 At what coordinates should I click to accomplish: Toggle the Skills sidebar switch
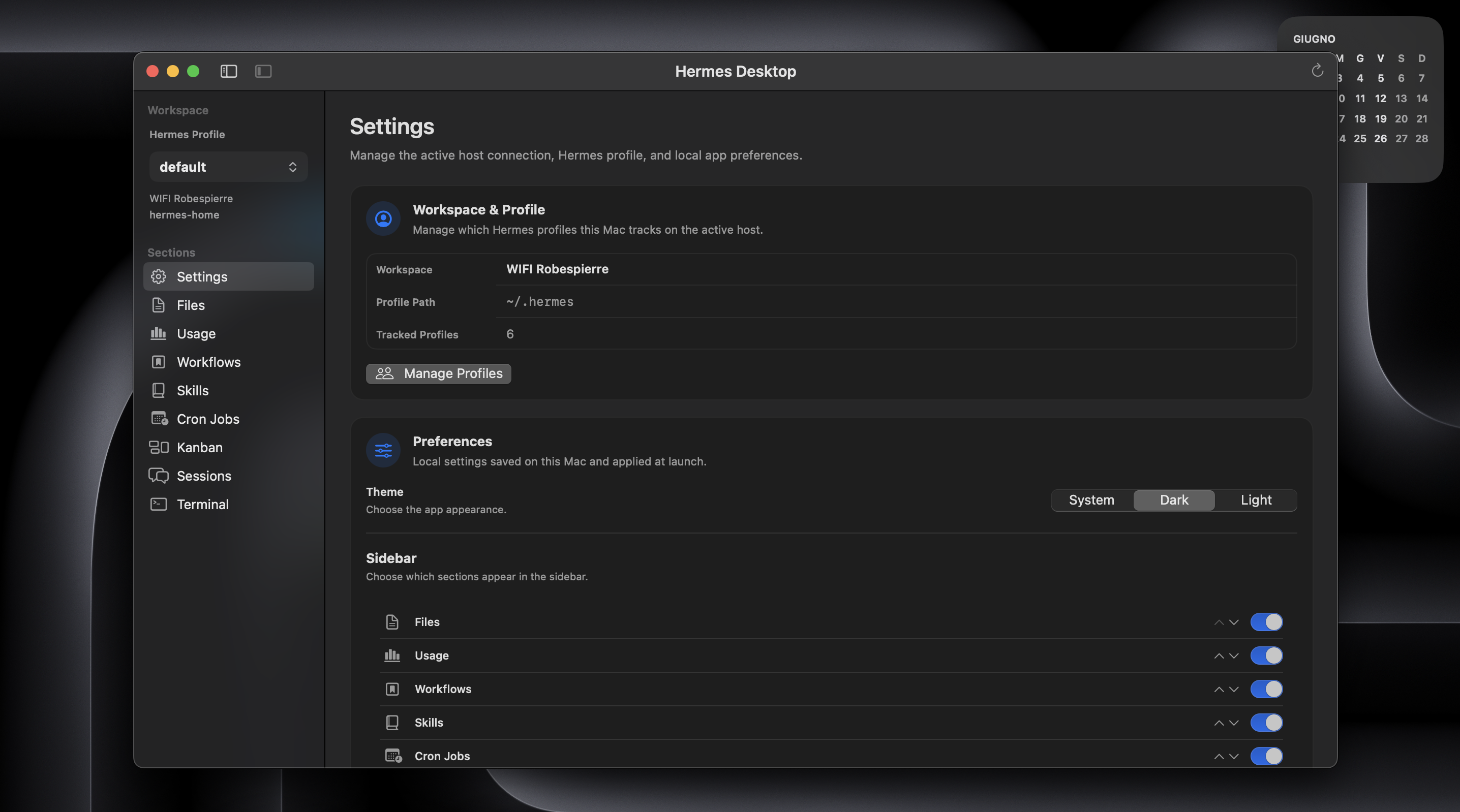pyautogui.click(x=1266, y=723)
